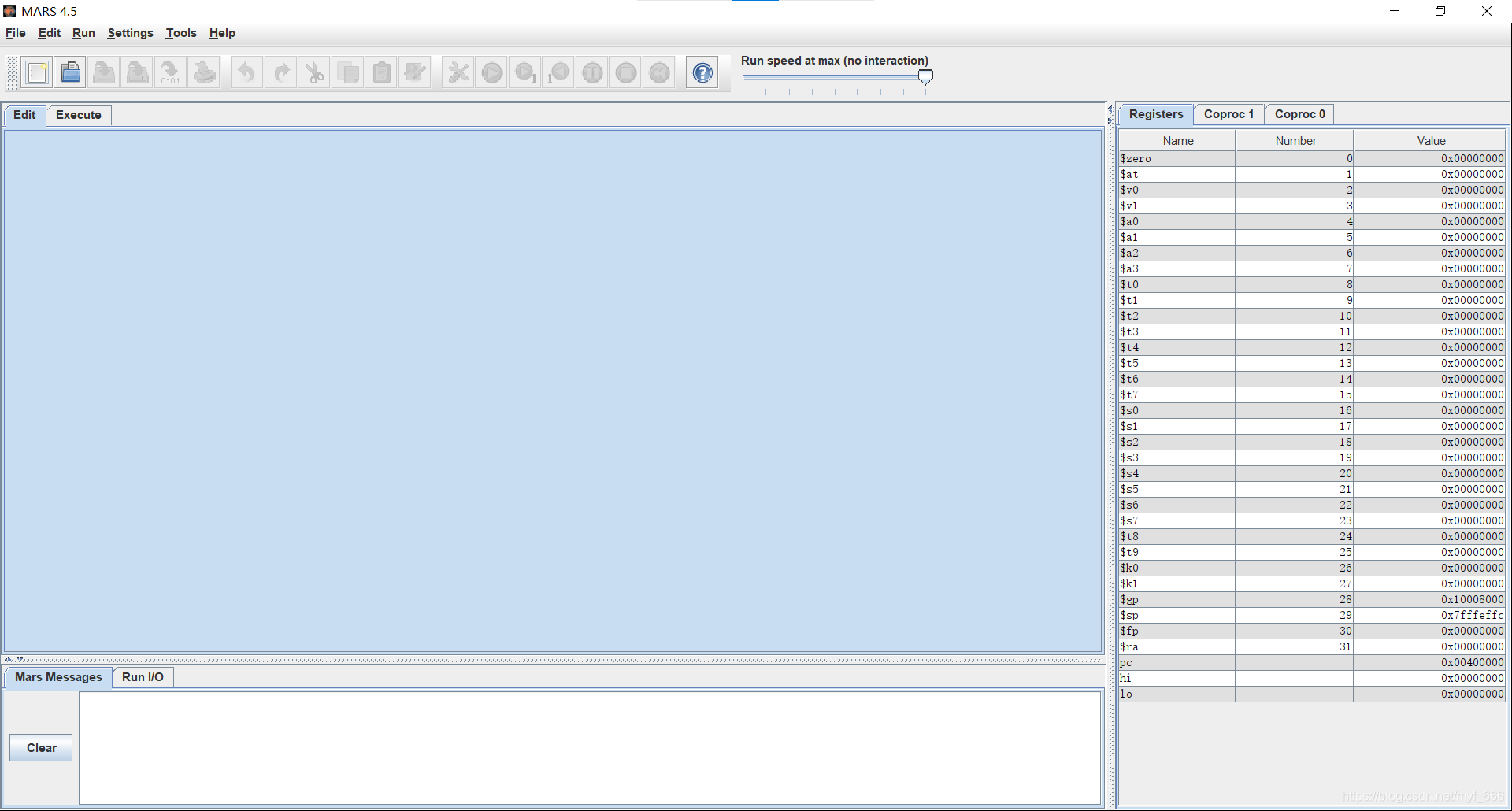Select the $k1 register name cell
The width and height of the screenshot is (1512, 811).
click(x=1177, y=583)
